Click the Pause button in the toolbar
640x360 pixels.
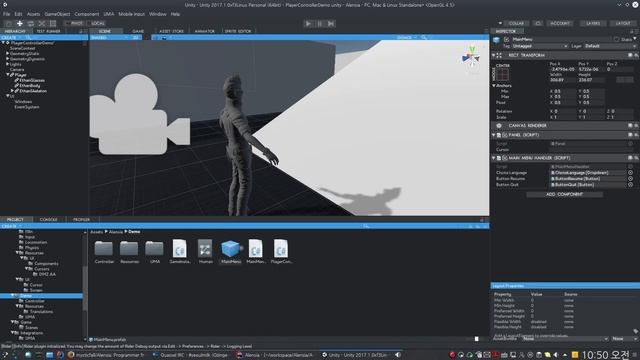pyautogui.click(x=320, y=24)
